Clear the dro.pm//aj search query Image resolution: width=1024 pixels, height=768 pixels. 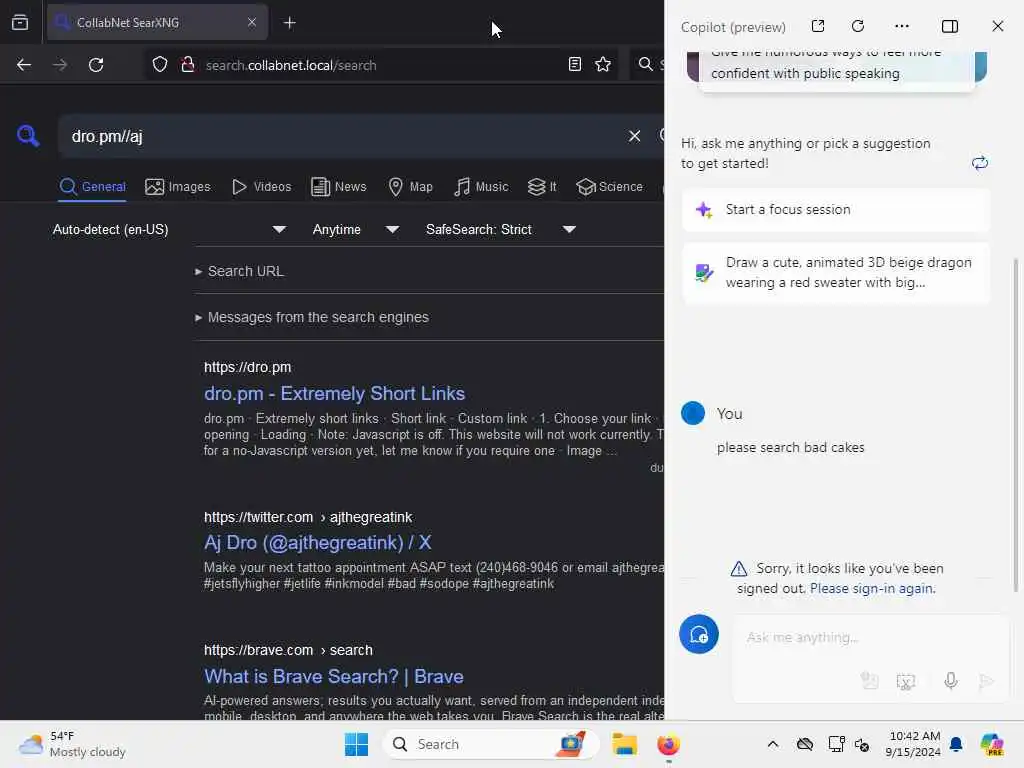point(634,136)
